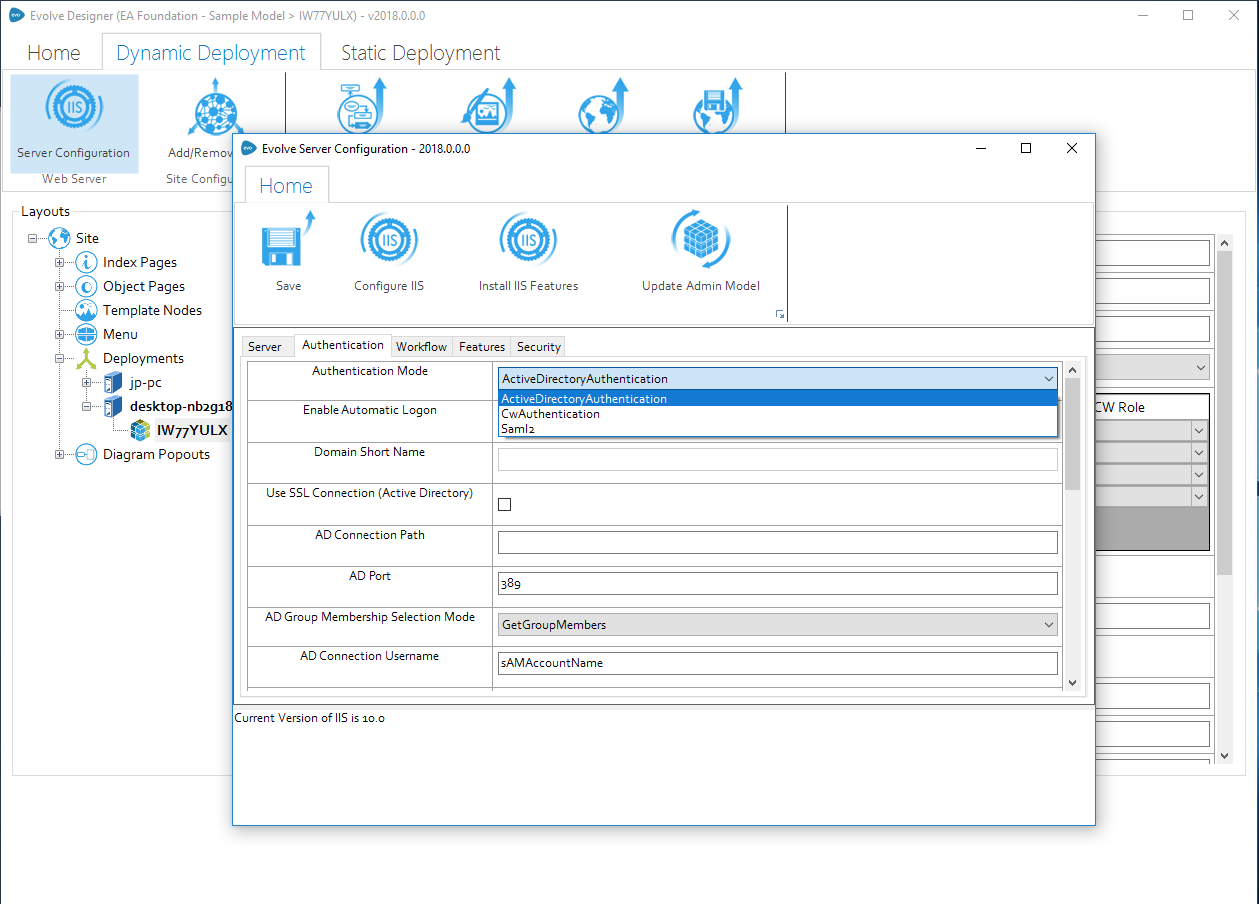The width and height of the screenshot is (1259, 904).
Task: Open the Security tab
Action: point(538,347)
